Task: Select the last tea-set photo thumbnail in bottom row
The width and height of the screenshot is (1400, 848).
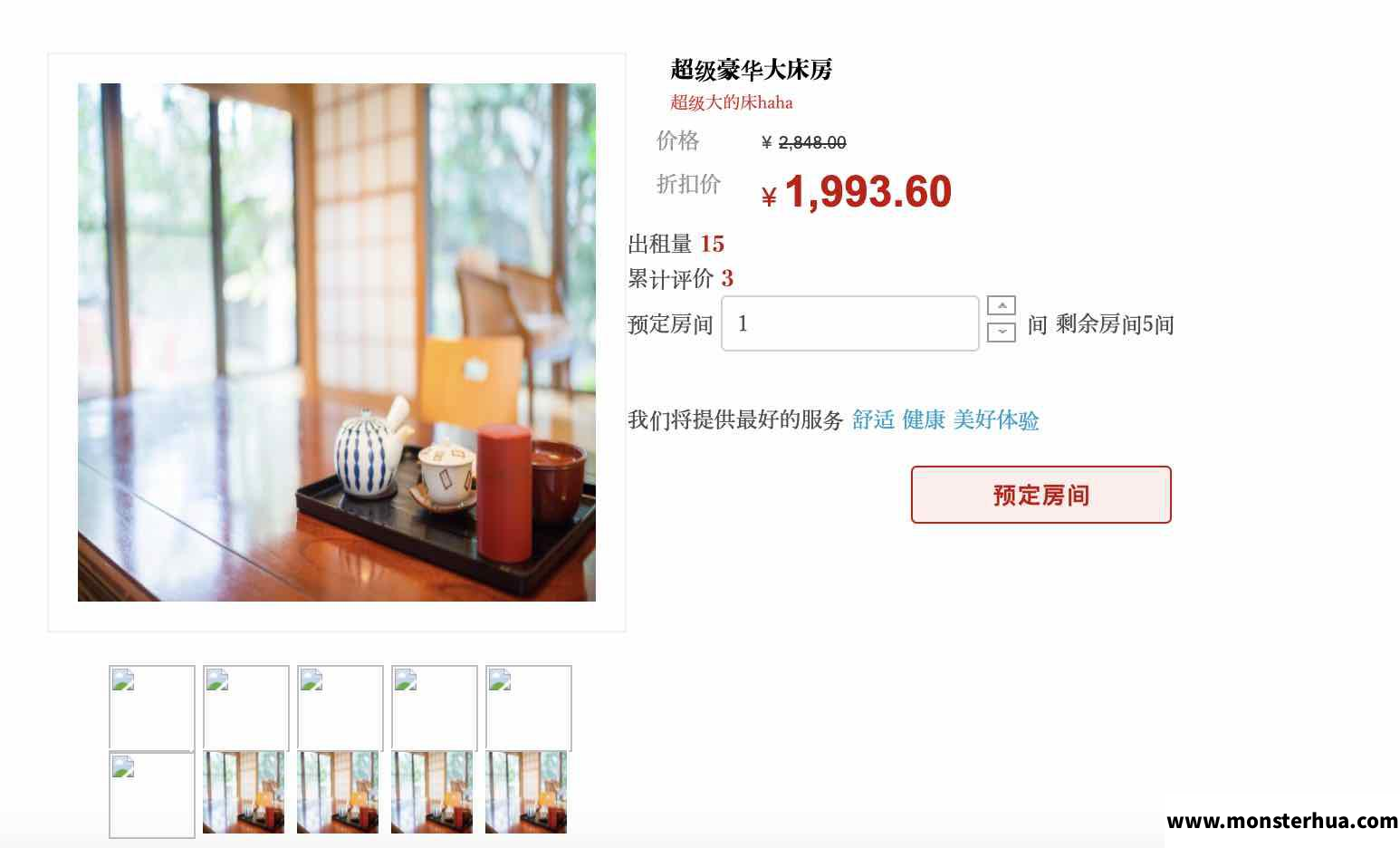Action: tap(526, 792)
